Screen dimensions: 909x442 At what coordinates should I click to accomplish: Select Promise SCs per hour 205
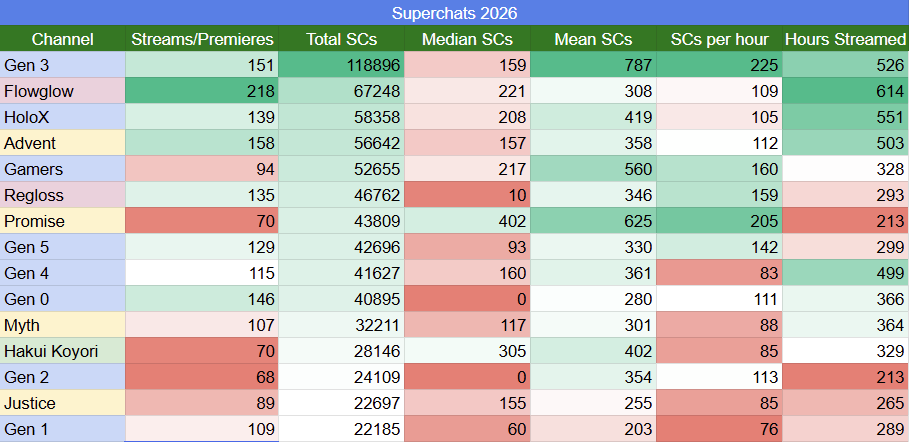coord(719,221)
